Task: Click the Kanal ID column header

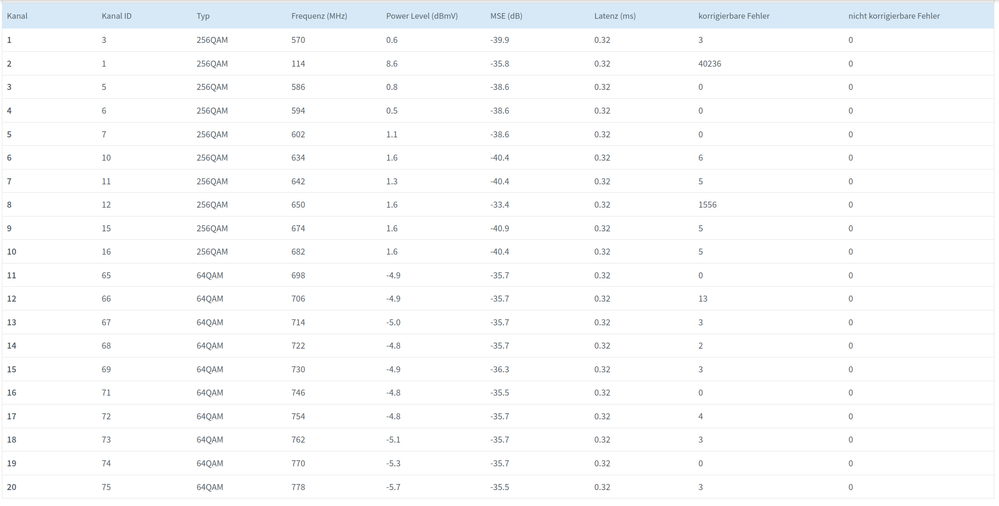Action: coord(116,16)
